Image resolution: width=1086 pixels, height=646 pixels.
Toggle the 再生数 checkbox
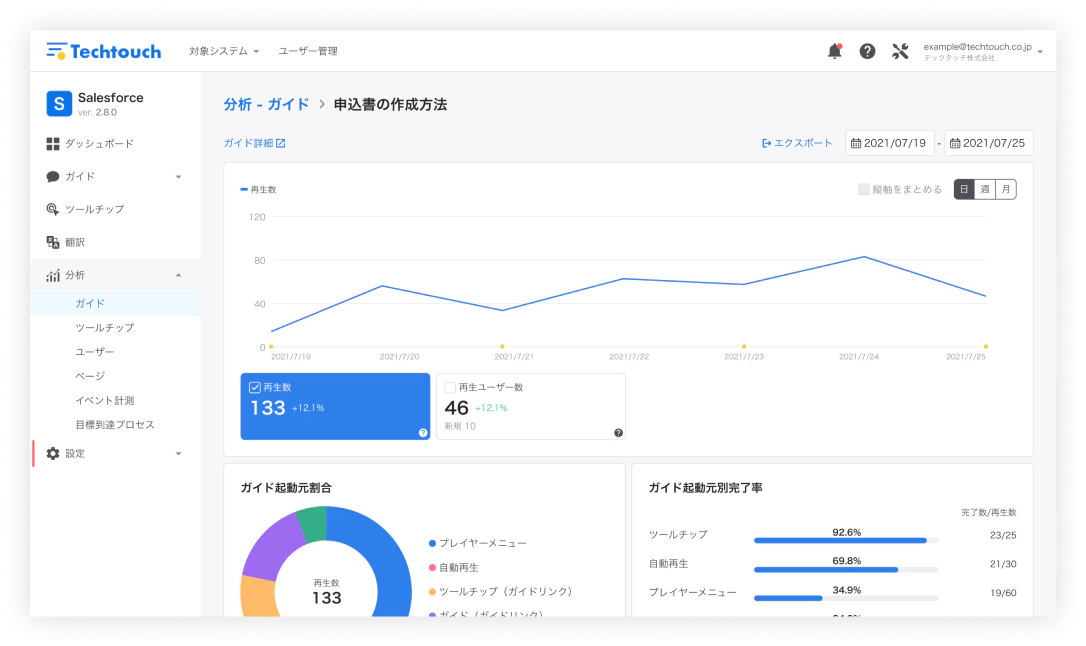tap(255, 387)
